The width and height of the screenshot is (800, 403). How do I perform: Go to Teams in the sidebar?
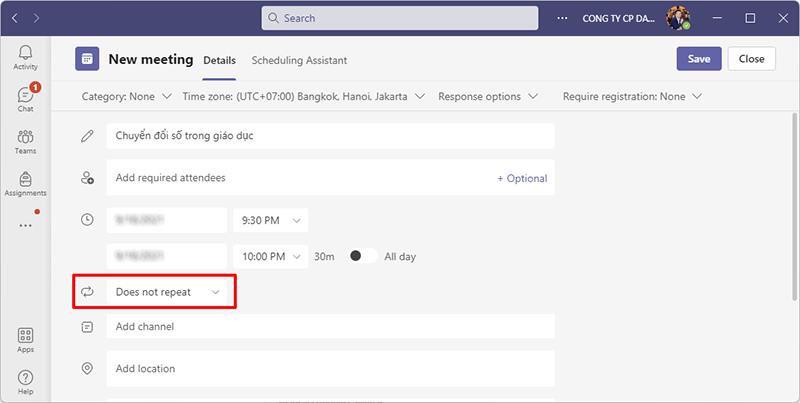[25, 141]
